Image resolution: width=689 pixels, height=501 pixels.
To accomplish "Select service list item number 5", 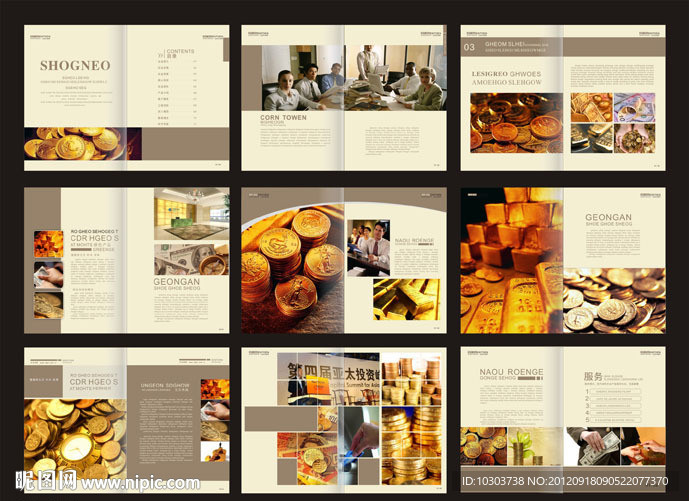I will coord(613,420).
